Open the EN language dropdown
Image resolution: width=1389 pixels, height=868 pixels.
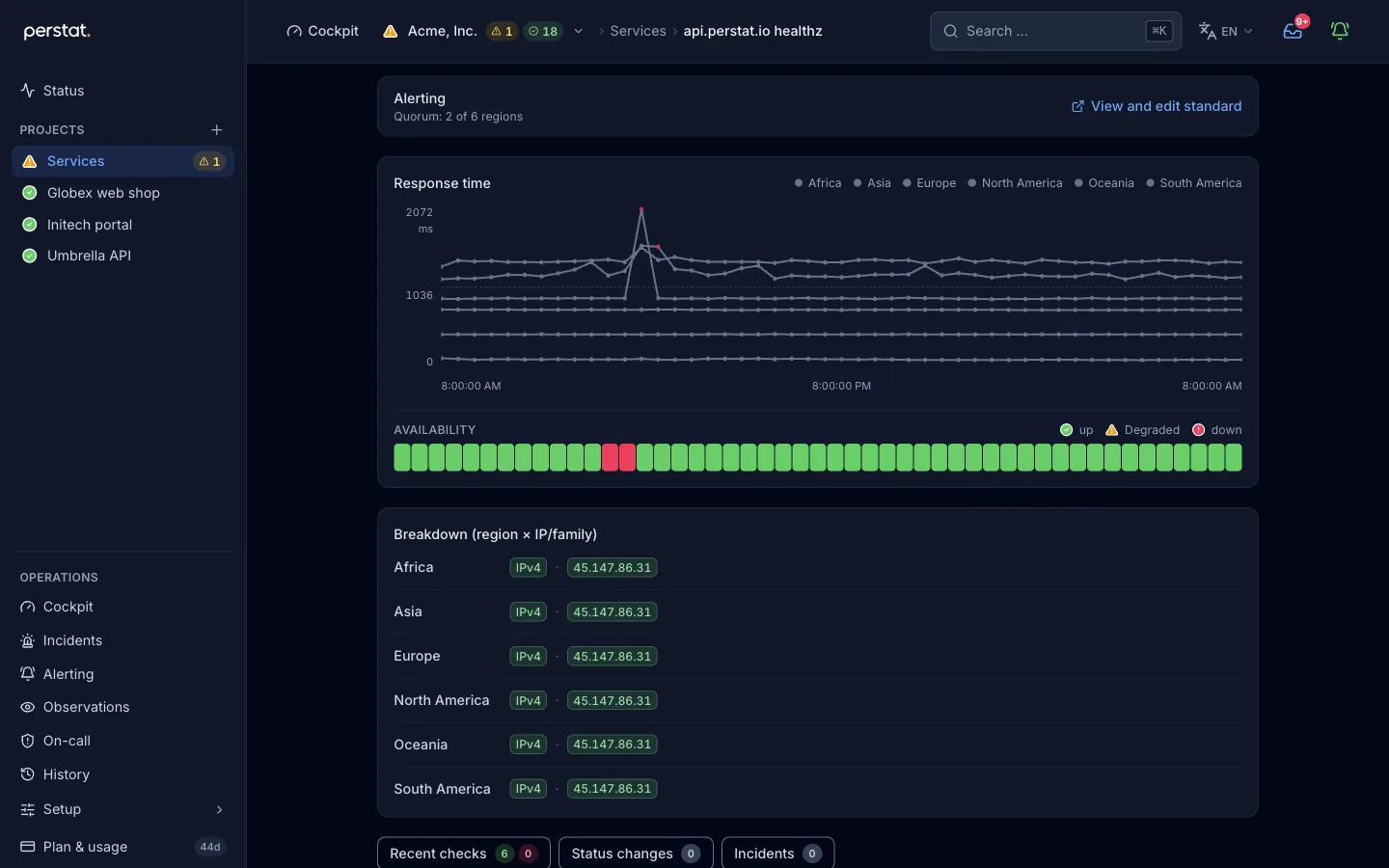pyautogui.click(x=1225, y=31)
